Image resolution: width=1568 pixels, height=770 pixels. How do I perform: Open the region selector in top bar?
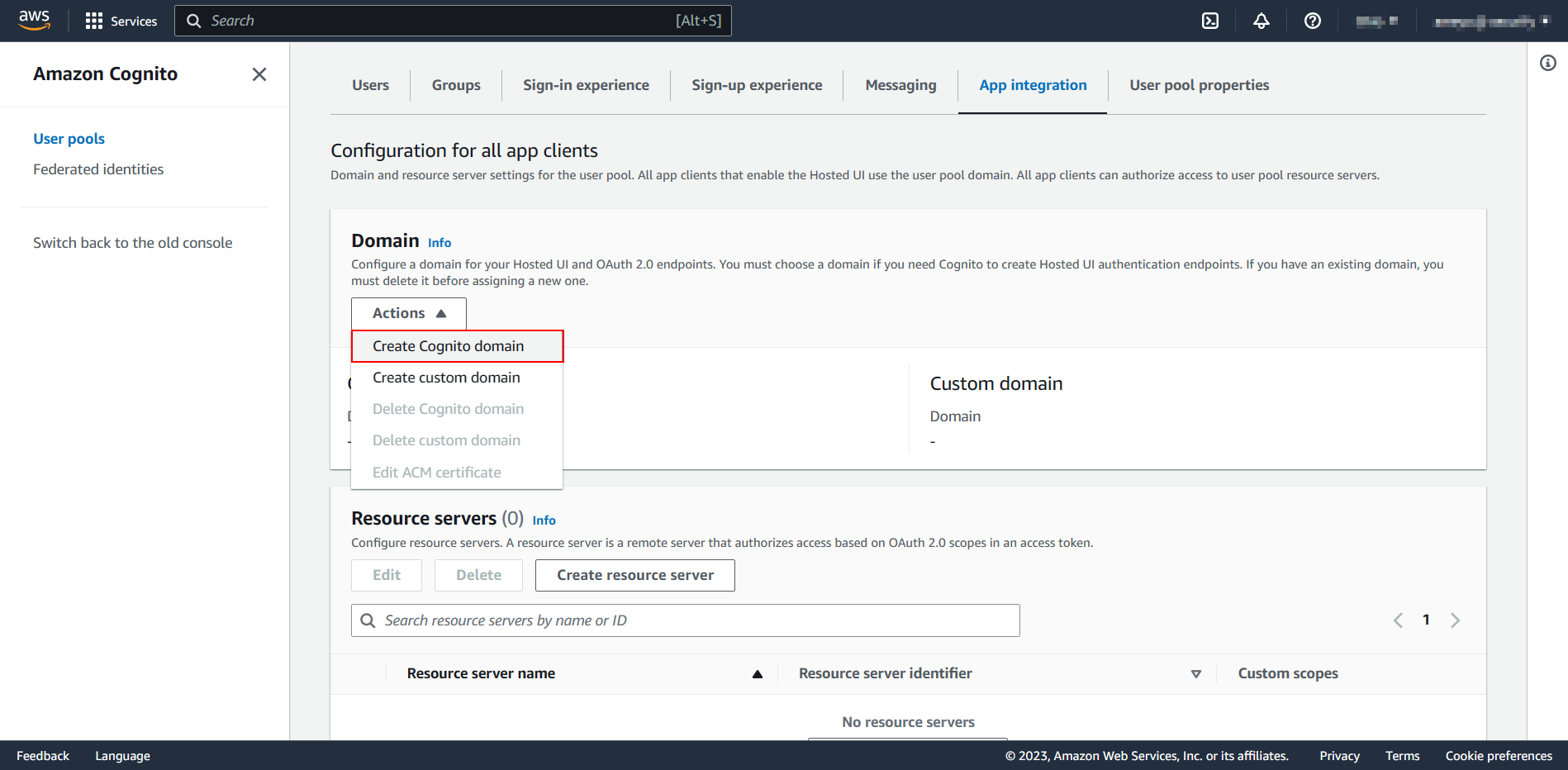[x=1376, y=21]
